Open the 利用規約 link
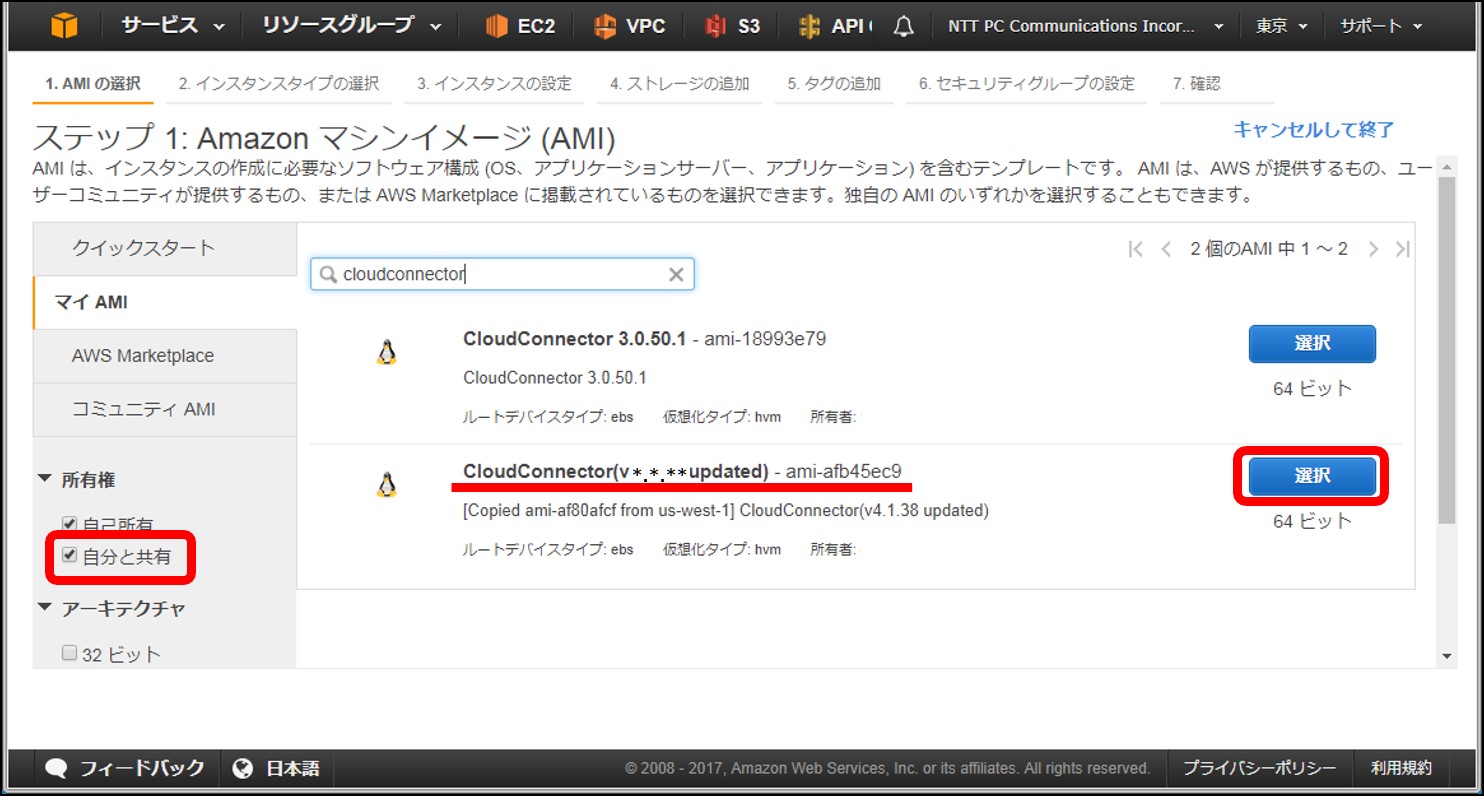This screenshot has height=796, width=1484. pos(1401,768)
